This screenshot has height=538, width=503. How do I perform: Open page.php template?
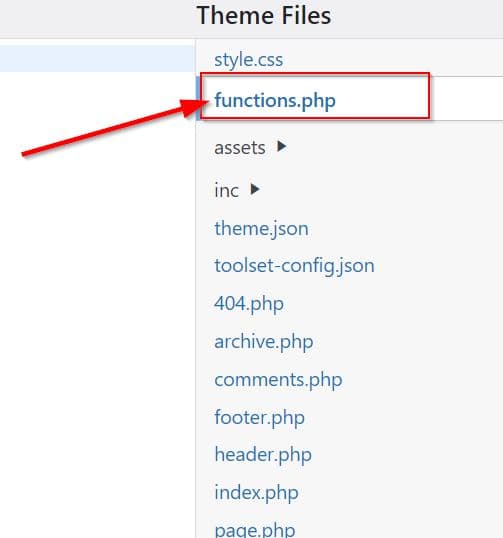pos(255,529)
